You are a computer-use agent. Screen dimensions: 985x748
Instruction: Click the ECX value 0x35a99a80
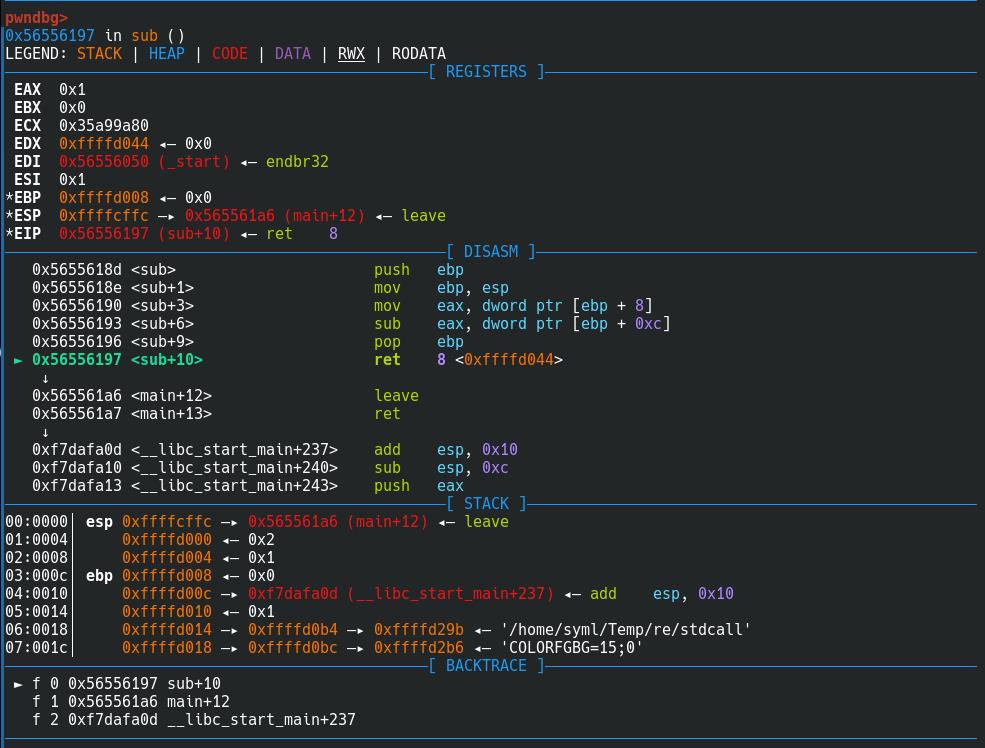103,126
